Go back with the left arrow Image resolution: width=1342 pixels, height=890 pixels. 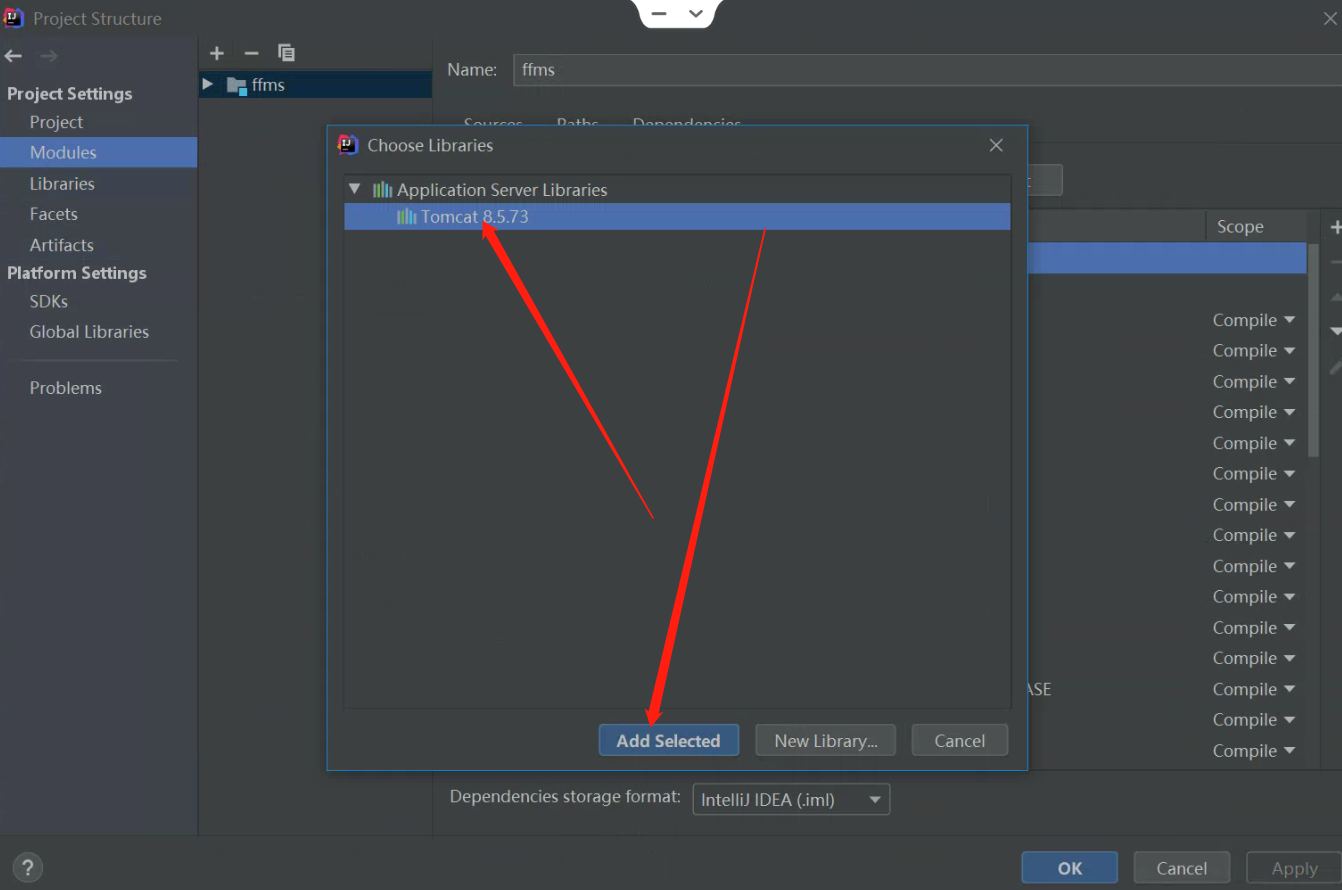click(x=13, y=56)
